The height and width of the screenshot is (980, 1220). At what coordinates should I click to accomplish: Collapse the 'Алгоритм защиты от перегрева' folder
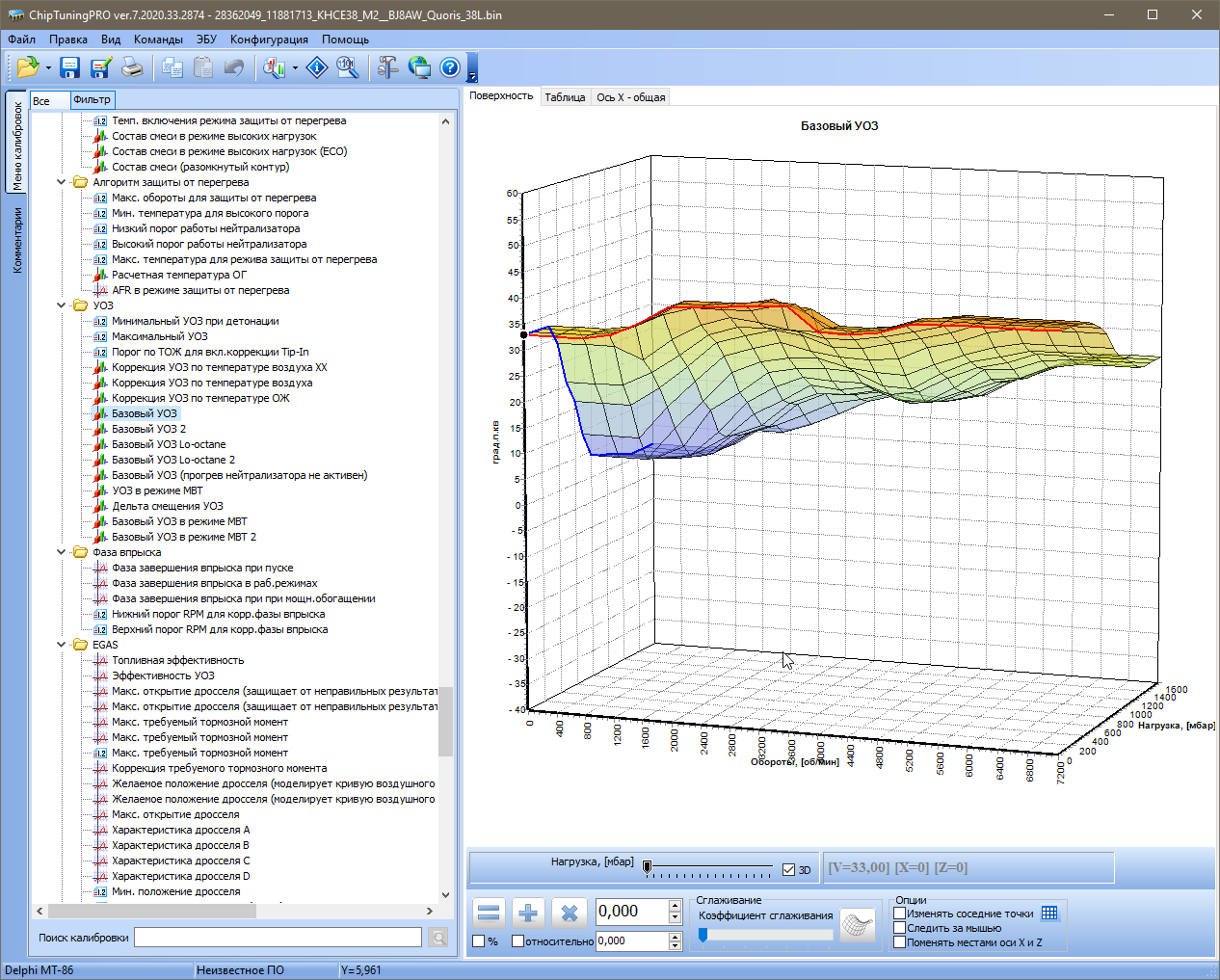click(62, 182)
